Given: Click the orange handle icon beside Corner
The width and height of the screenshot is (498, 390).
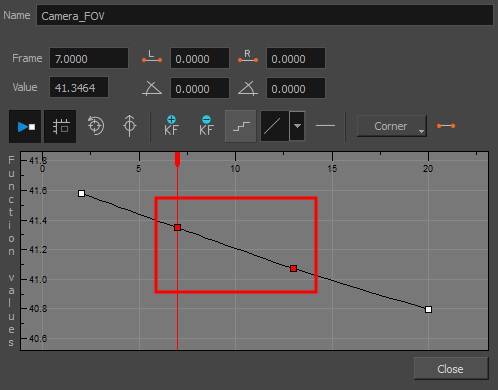Looking at the screenshot, I should pyautogui.click(x=446, y=126).
